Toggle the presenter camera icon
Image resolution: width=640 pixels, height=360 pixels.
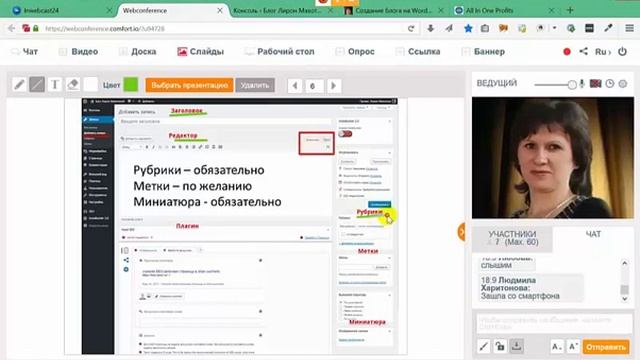click(x=596, y=84)
